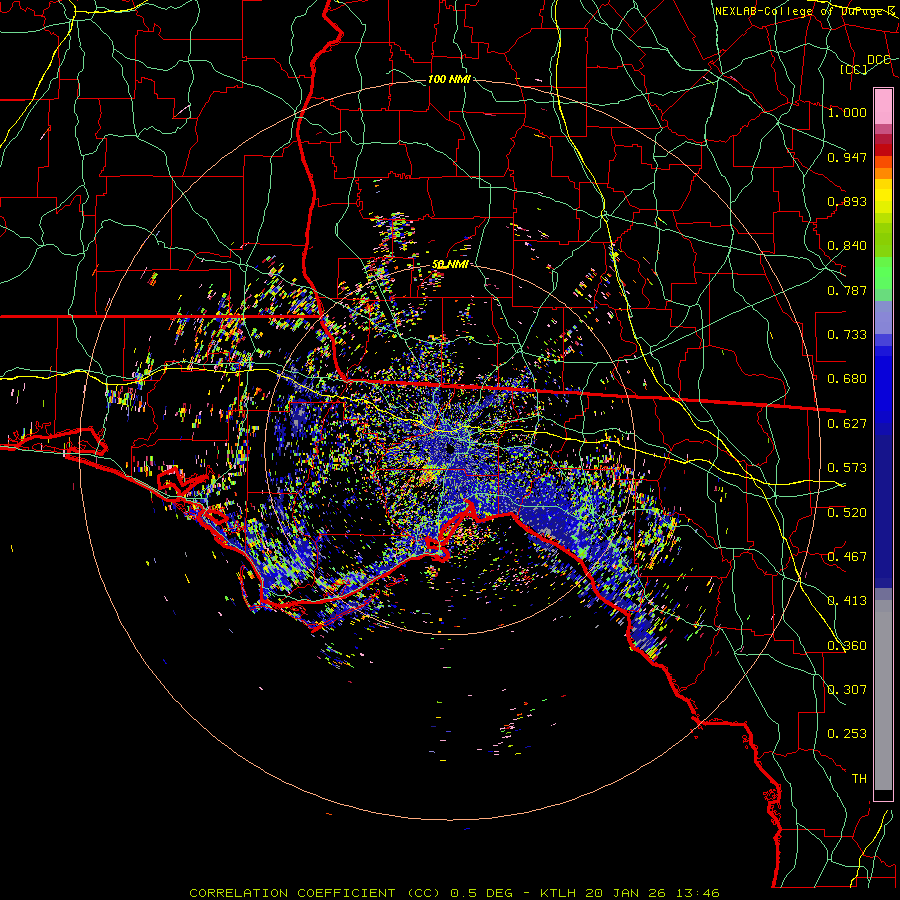Click the 0.5 DEG elevation text
Viewport: 900px width, 900px height.
(x=482, y=893)
